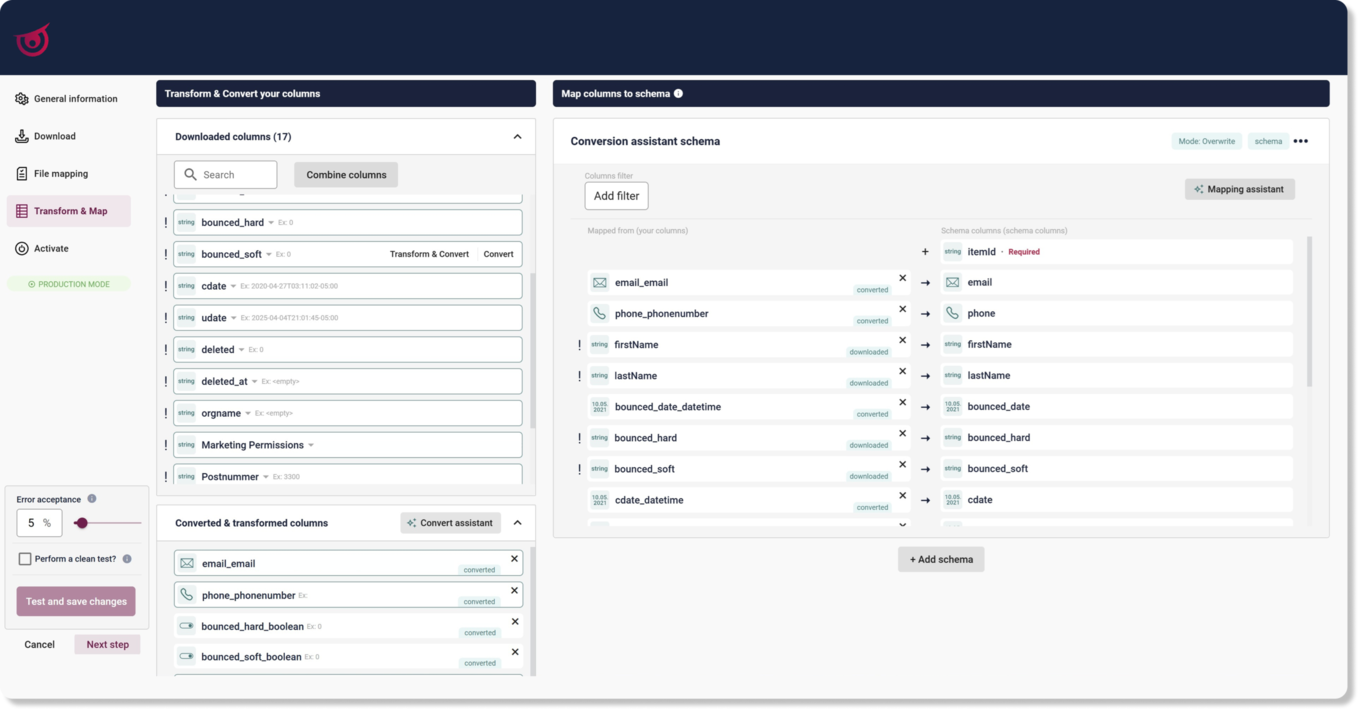Click Transform & Convert on bounced_soft
1360x715 pixels.
coord(429,254)
